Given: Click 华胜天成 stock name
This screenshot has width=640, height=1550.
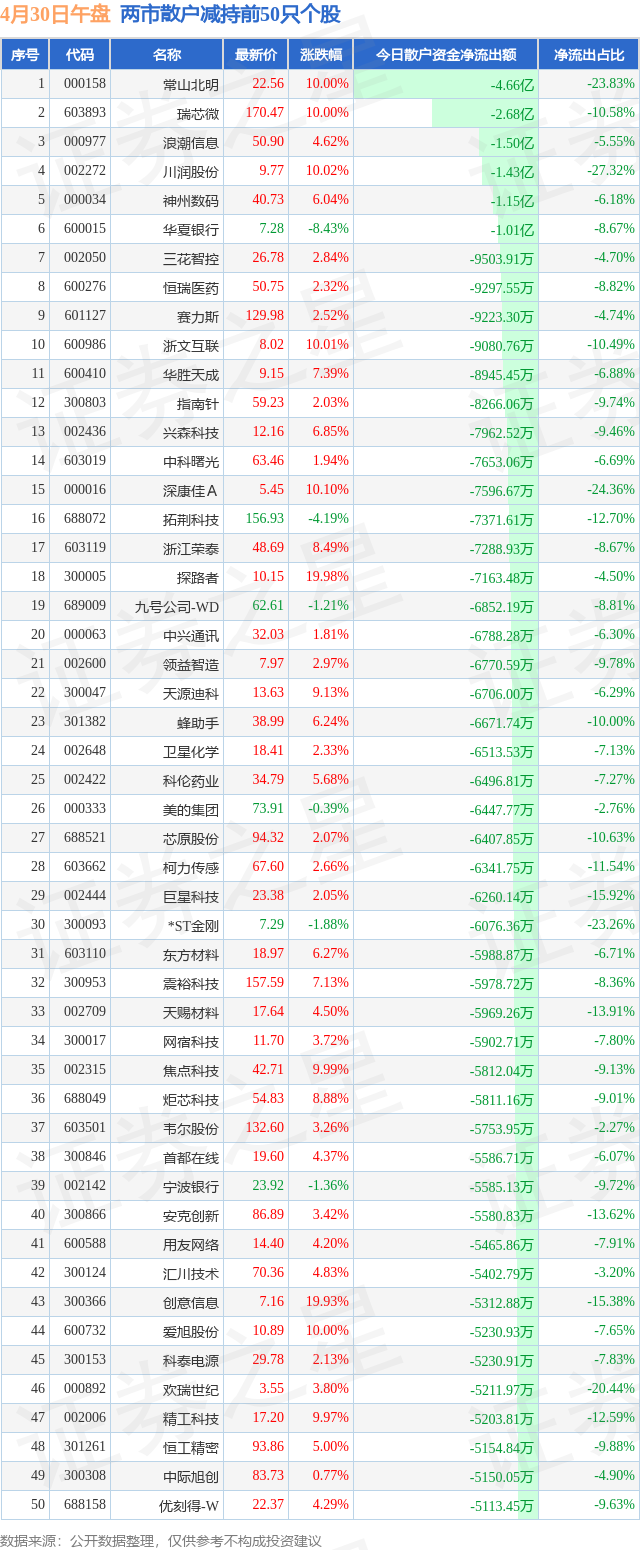Looking at the screenshot, I should 191,374.
